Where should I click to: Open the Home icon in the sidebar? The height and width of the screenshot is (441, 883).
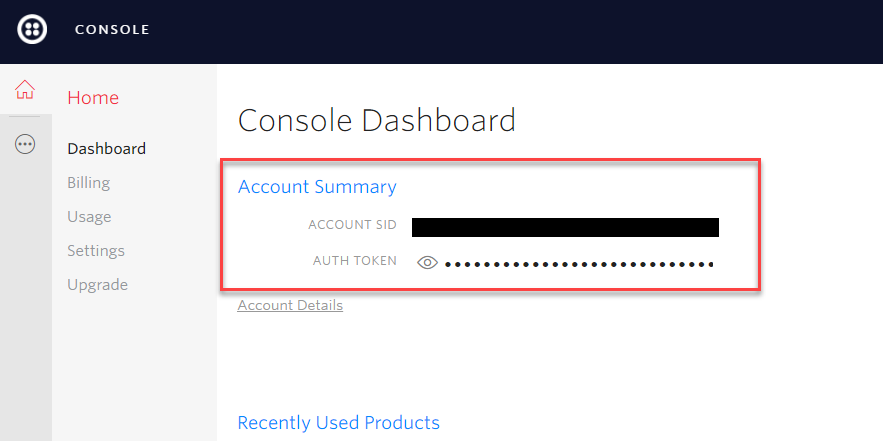(x=25, y=90)
